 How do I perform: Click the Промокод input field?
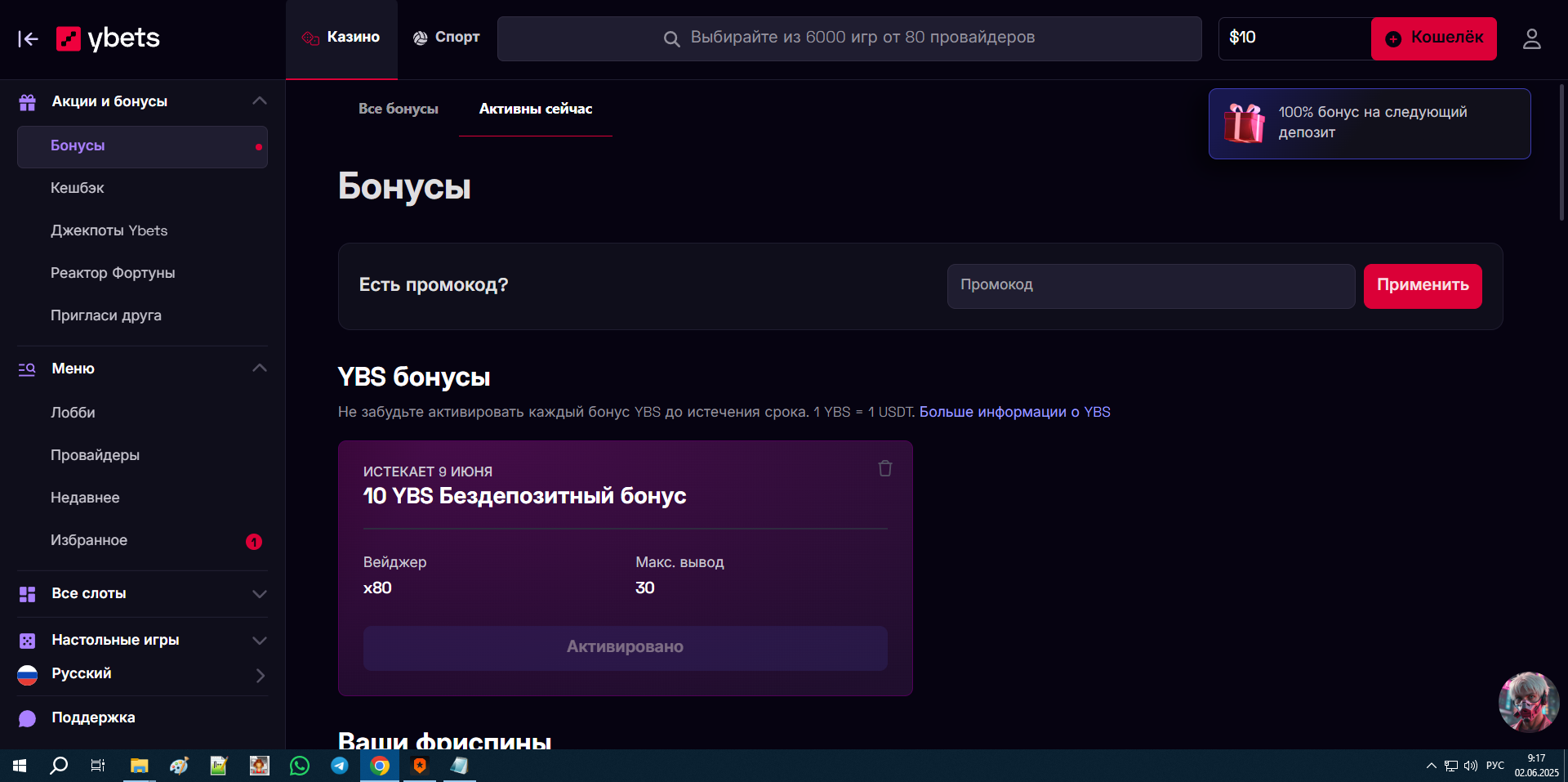click(1150, 285)
